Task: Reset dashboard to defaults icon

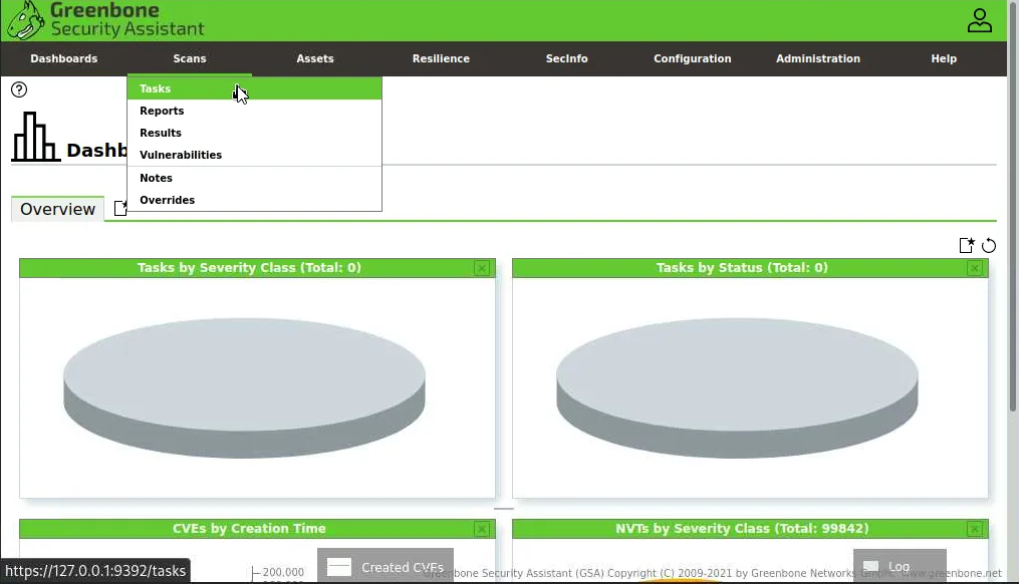Action: [988, 246]
